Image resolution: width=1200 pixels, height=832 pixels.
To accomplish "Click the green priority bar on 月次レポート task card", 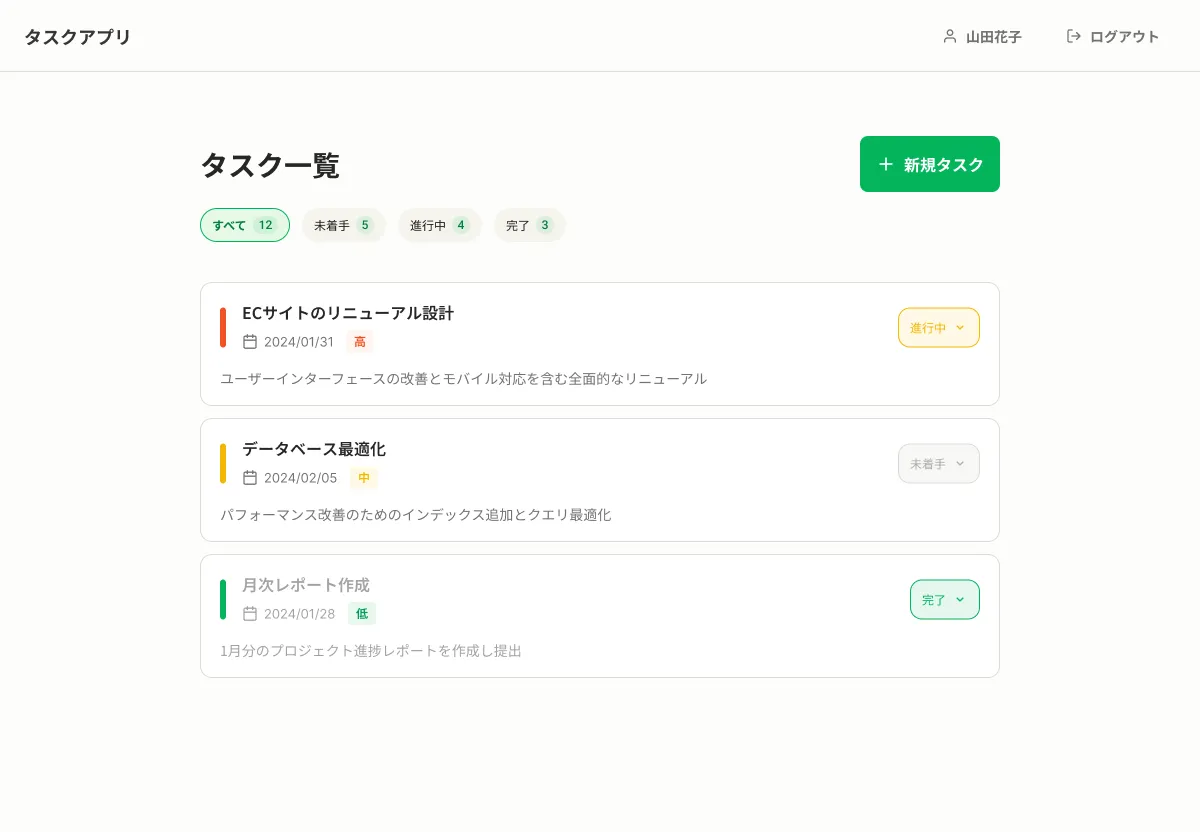I will [x=222, y=599].
